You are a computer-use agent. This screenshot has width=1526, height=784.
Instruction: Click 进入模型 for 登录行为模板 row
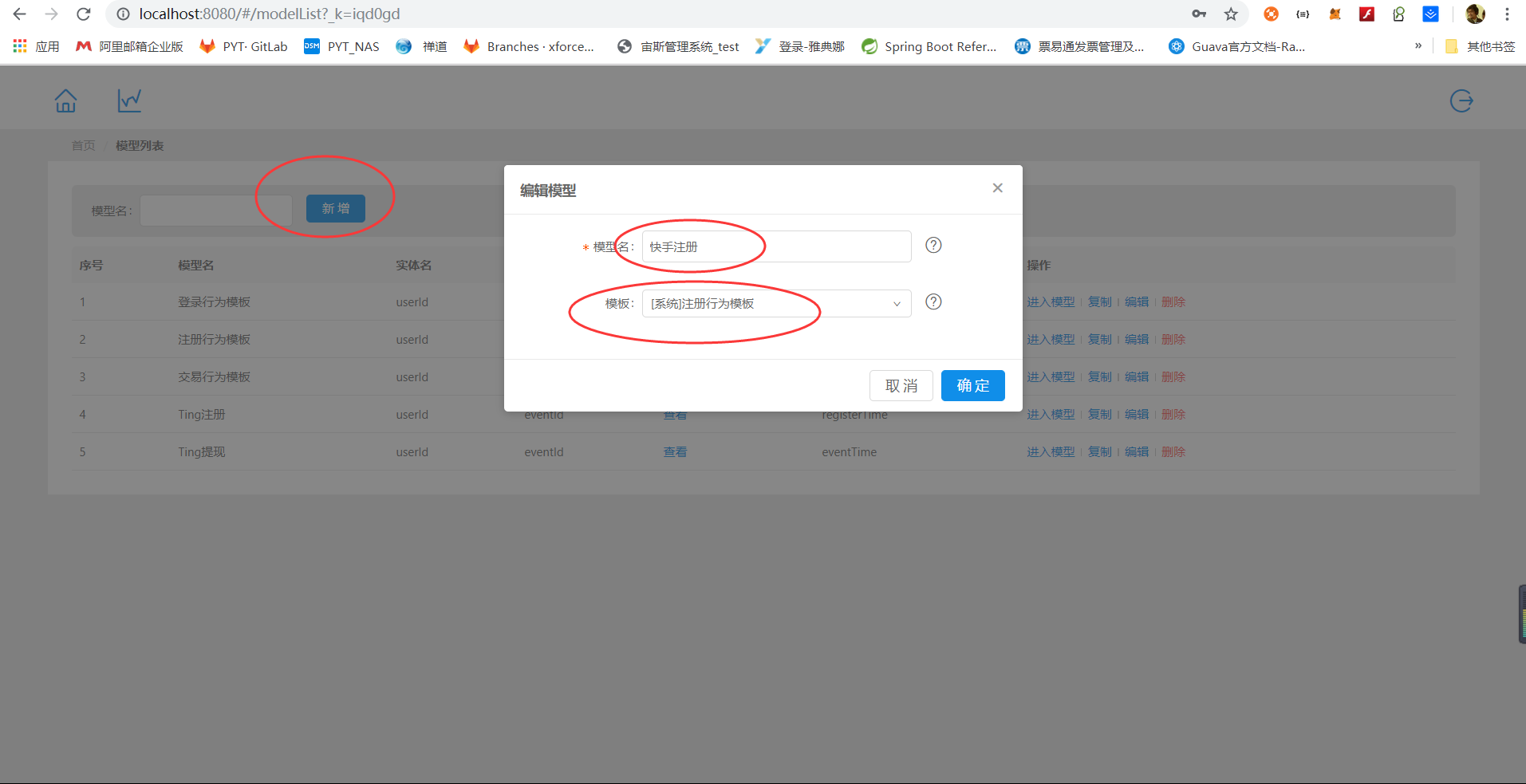coord(1051,302)
